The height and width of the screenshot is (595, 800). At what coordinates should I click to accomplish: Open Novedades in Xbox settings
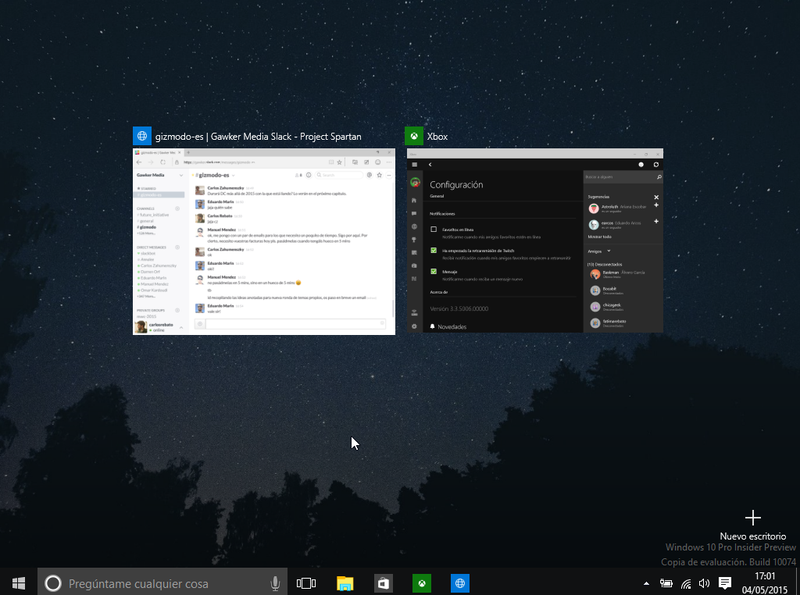[x=448, y=327]
